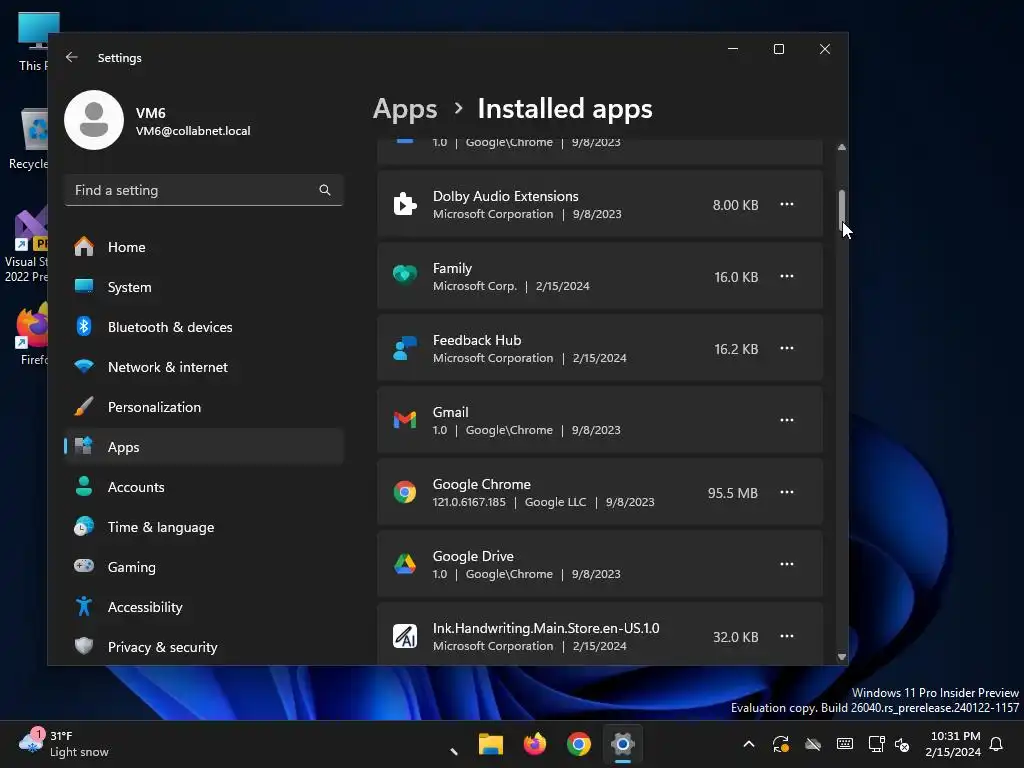
Task: Click the Feedback Hub app name
Action: pos(477,340)
